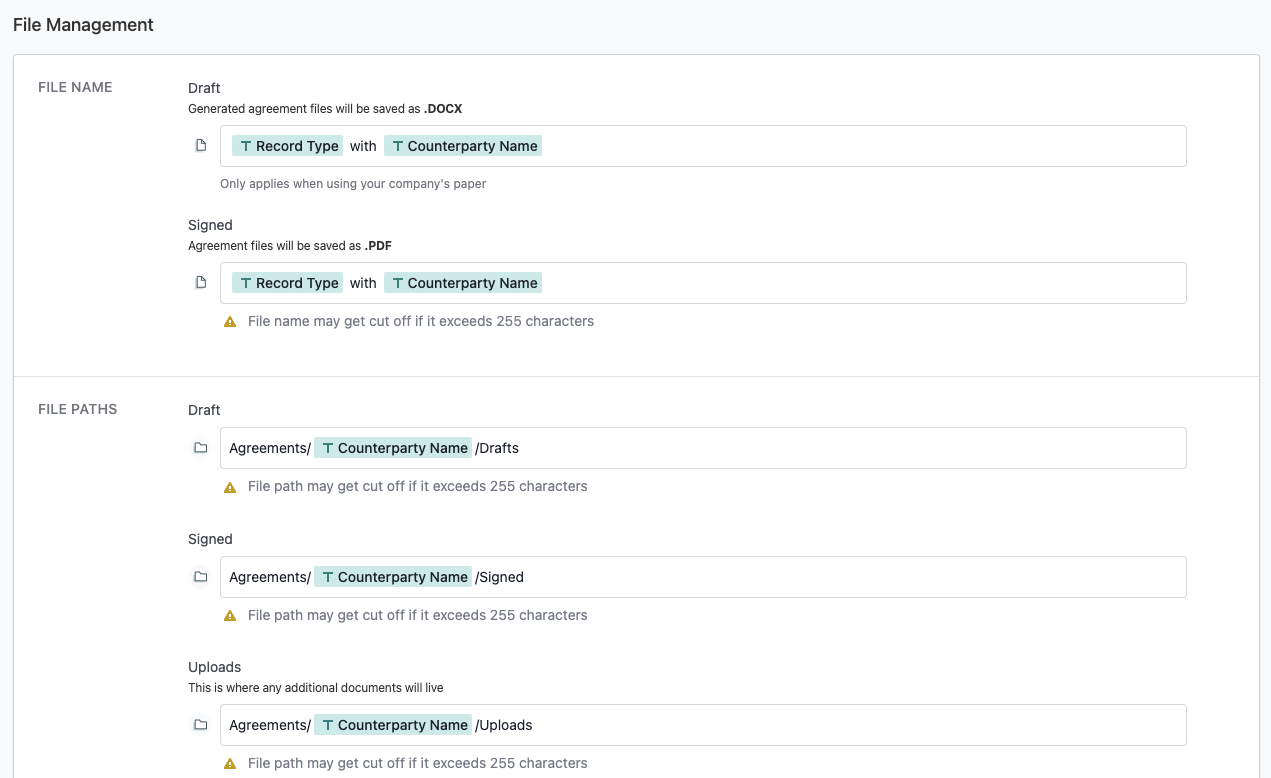Click into the Uploads file path field

pyautogui.click(x=850, y=725)
